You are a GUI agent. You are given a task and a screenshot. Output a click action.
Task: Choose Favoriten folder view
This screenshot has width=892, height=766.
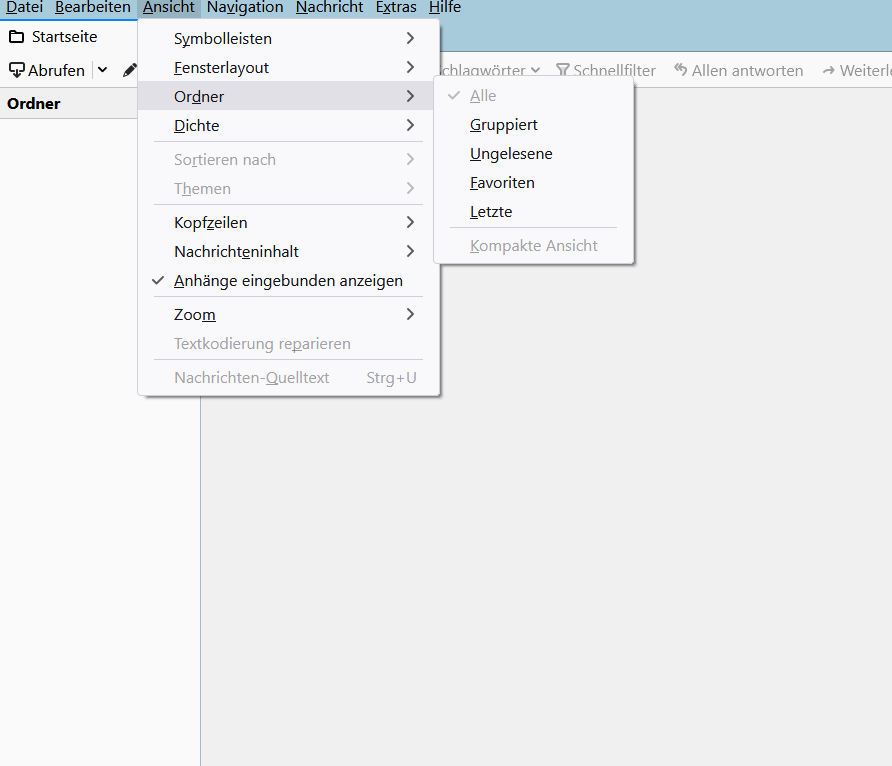pos(534,183)
